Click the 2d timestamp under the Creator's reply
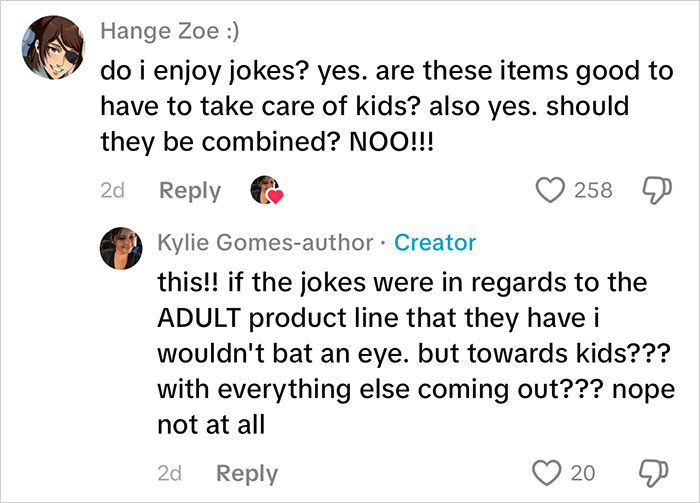The height and width of the screenshot is (503, 700). 169,474
